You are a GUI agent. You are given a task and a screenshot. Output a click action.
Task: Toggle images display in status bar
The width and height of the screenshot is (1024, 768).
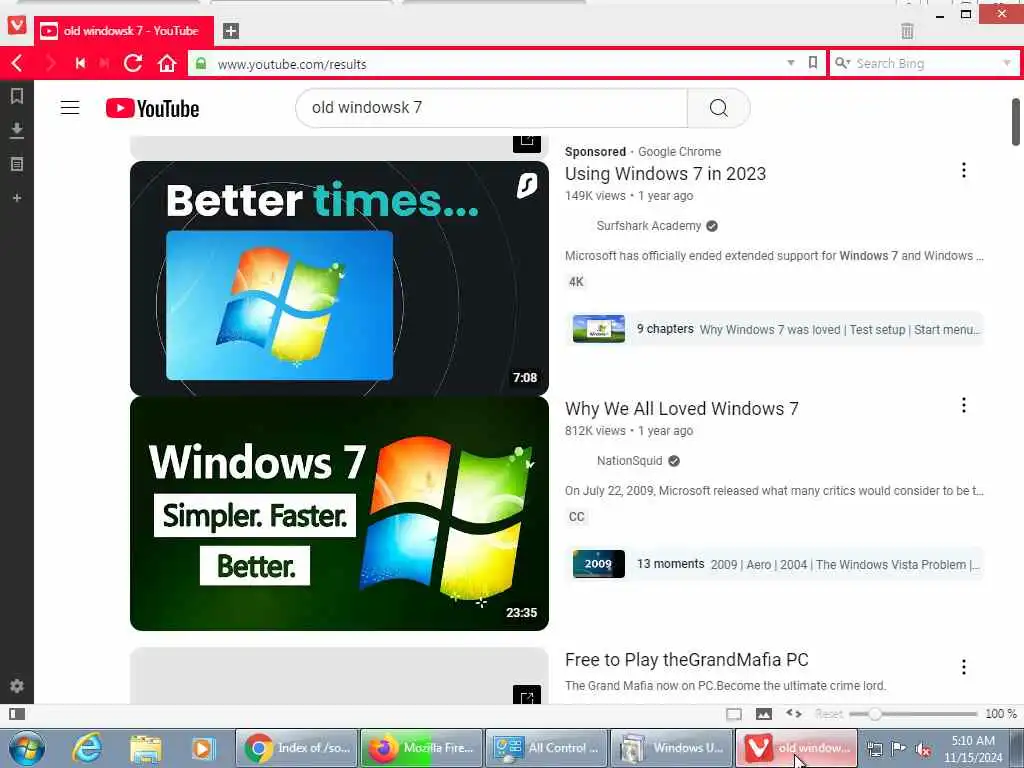pyautogui.click(x=763, y=714)
